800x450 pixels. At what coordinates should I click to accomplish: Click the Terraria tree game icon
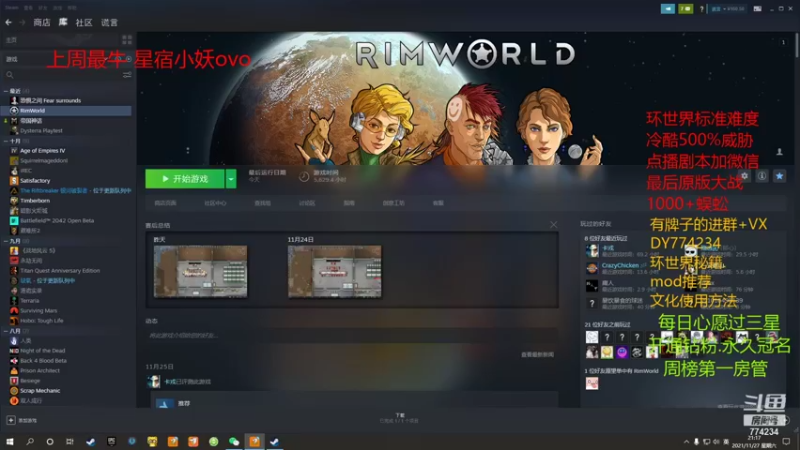[14, 301]
